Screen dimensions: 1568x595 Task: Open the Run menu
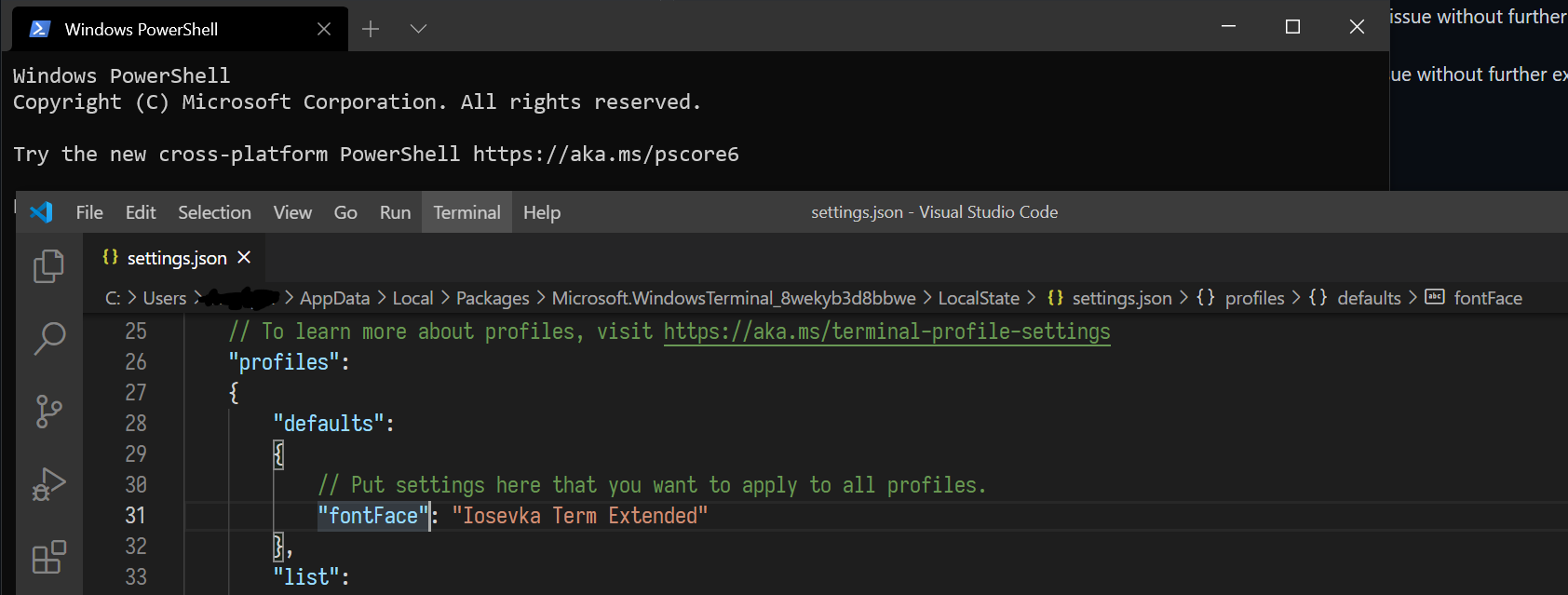395,212
